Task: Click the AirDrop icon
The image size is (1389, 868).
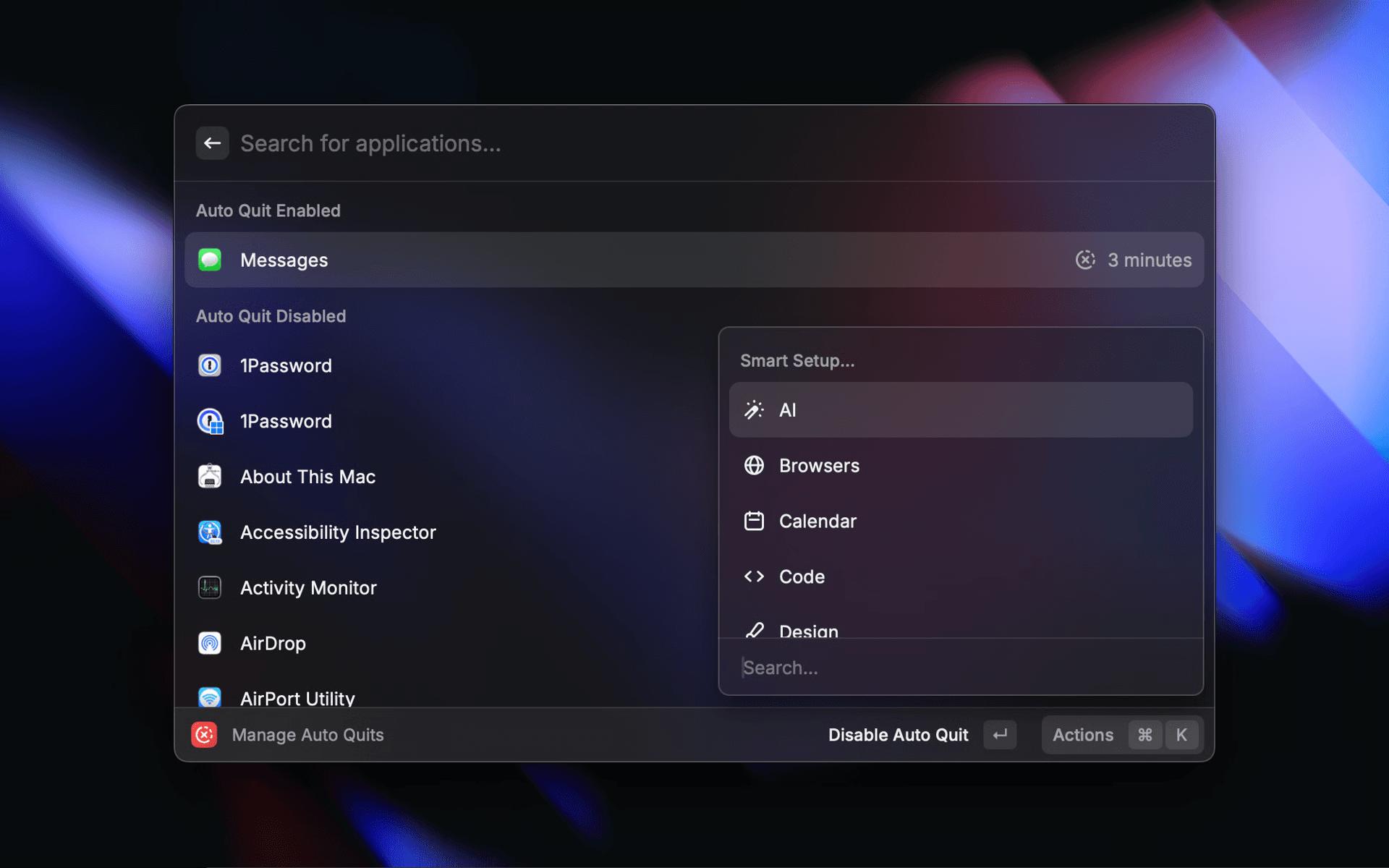Action: (x=210, y=643)
